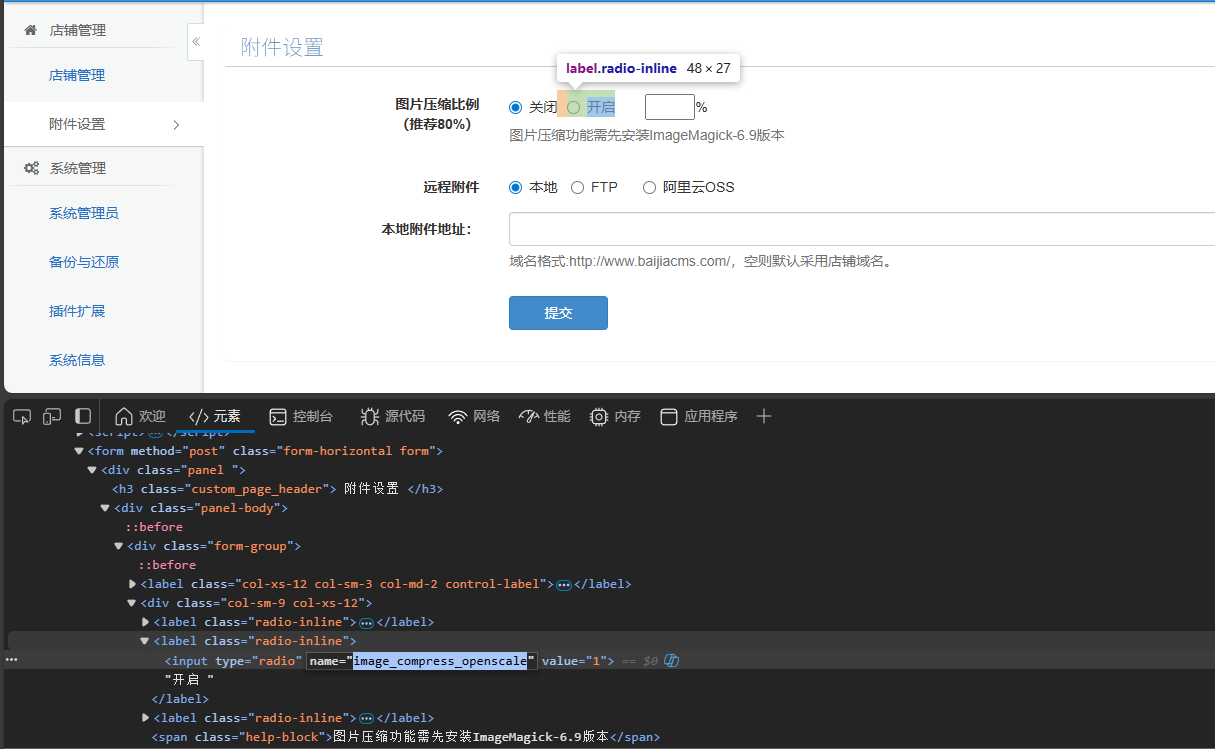Image resolution: width=1215 pixels, height=749 pixels.
Task: Select the 开启 radio for image compression
Action: 574,107
